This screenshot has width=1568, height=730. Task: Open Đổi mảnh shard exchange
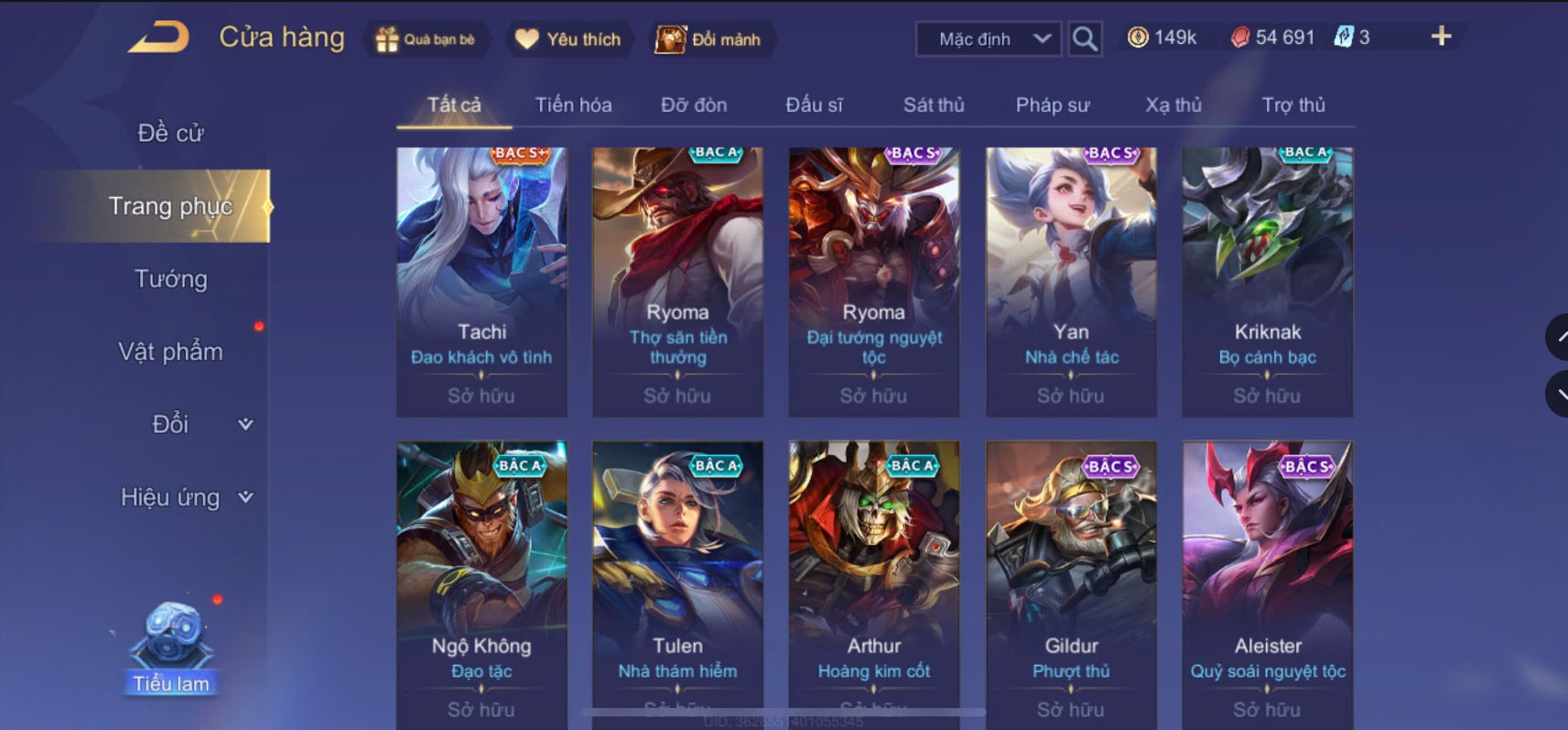[x=670, y=39]
